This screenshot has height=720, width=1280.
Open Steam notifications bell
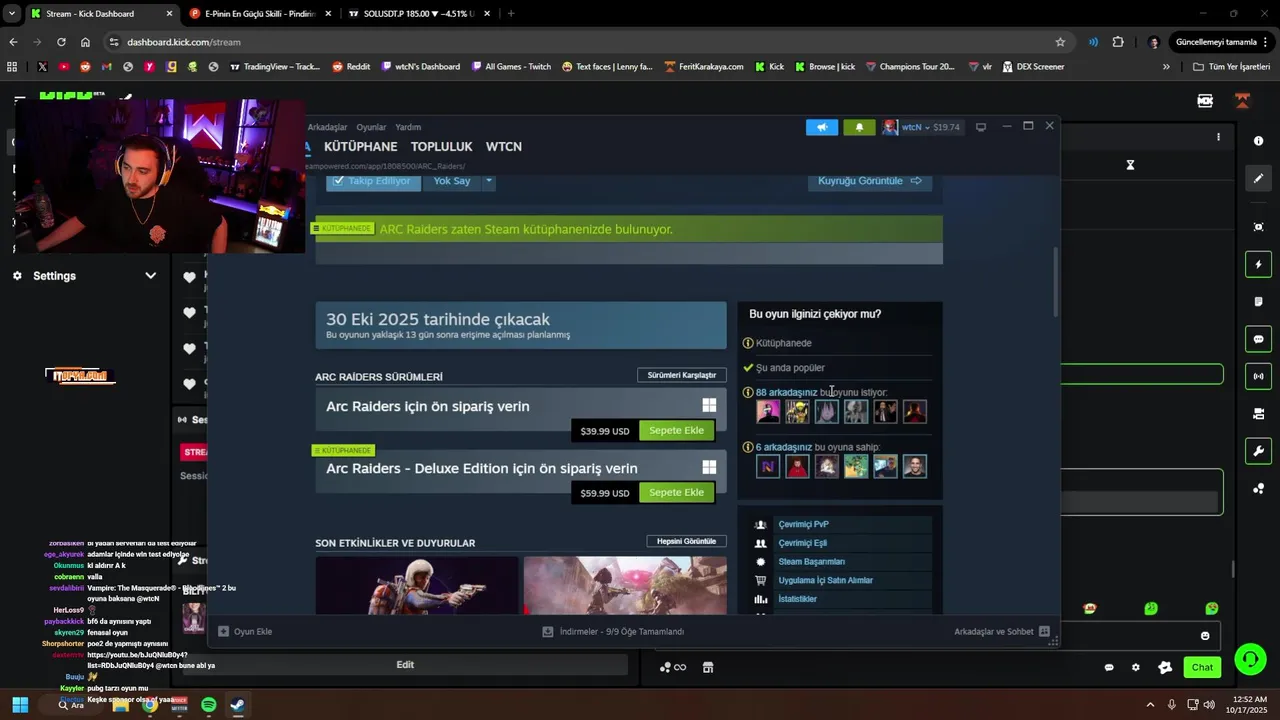pyautogui.click(x=859, y=127)
